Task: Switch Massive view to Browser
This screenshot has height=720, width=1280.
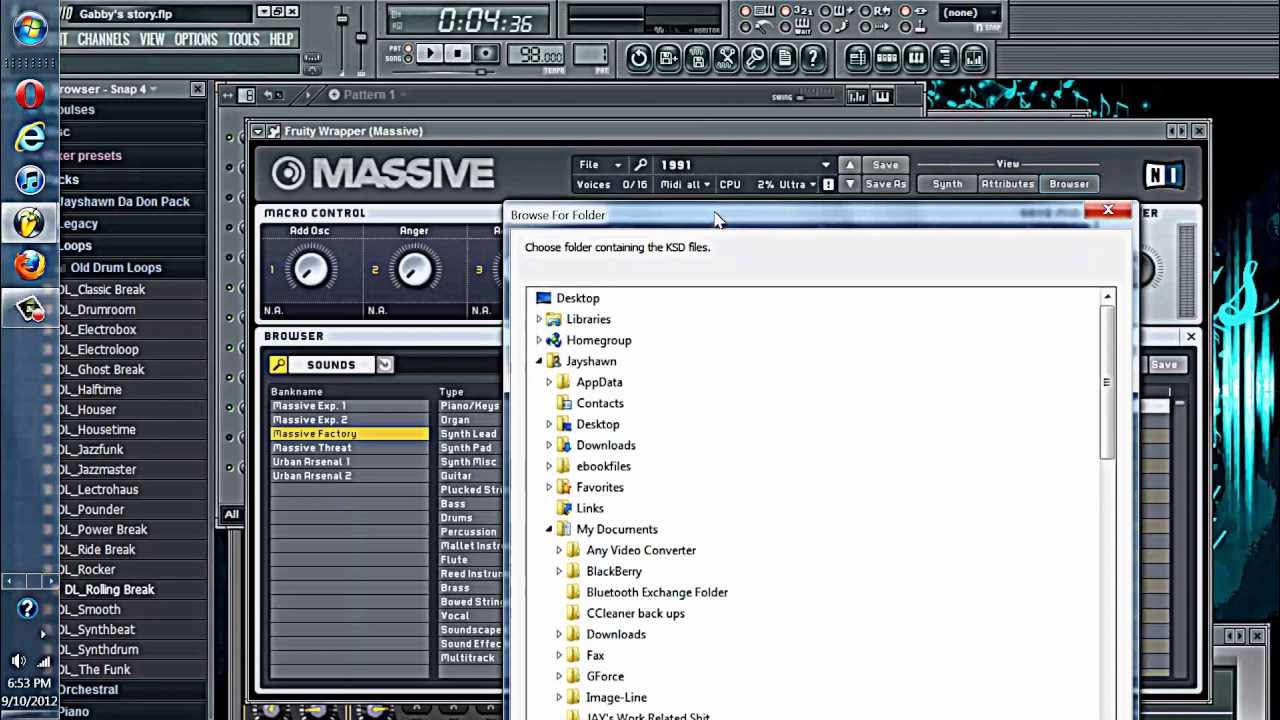Action: pyautogui.click(x=1069, y=184)
